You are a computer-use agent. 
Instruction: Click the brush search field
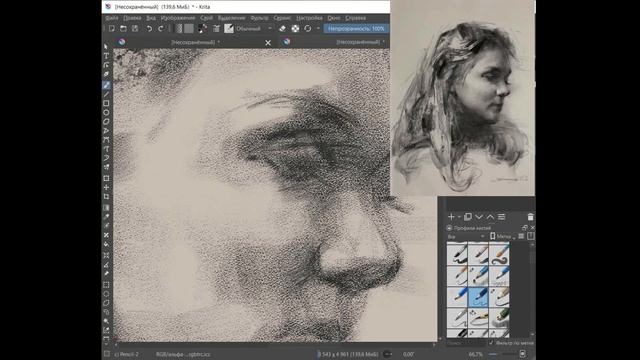click(x=466, y=343)
